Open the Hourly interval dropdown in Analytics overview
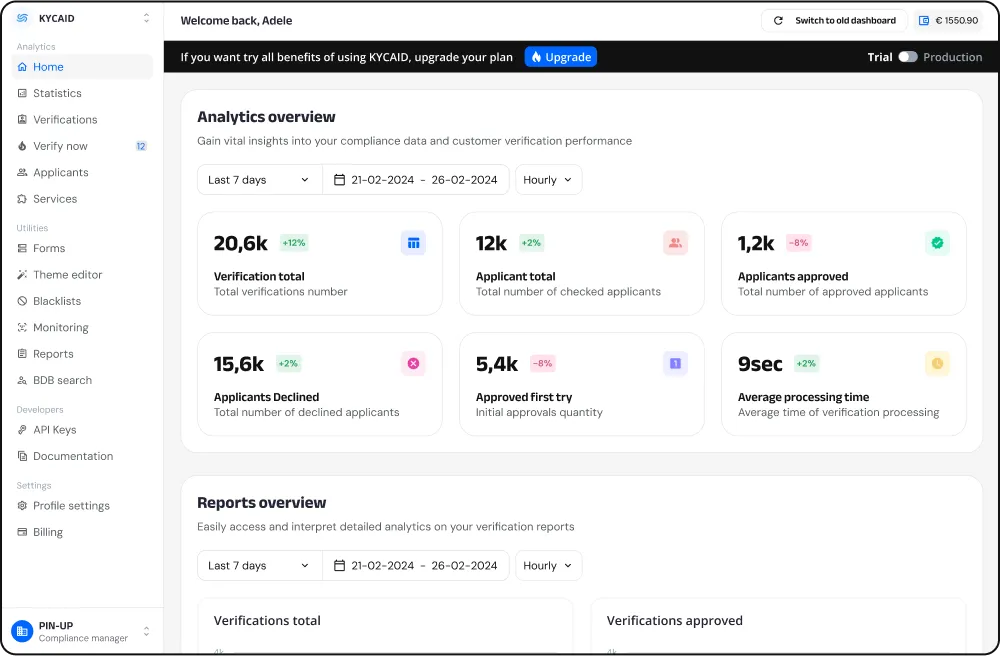This screenshot has height=656, width=1000. point(548,179)
